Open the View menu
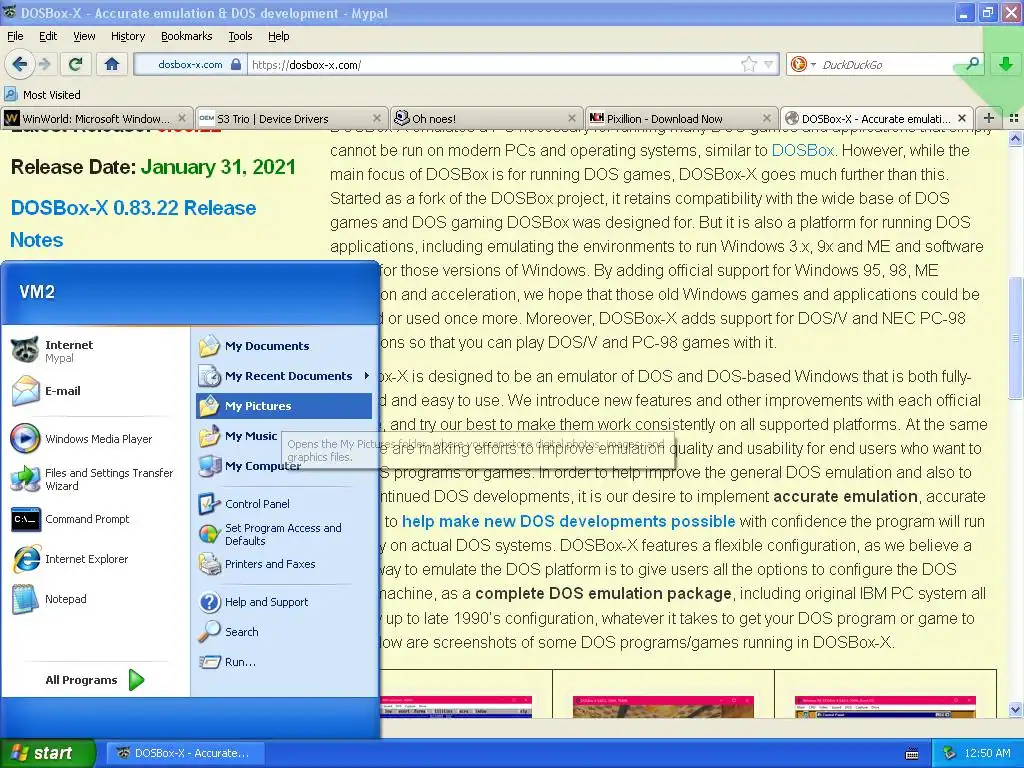The image size is (1024, 768). (x=84, y=36)
